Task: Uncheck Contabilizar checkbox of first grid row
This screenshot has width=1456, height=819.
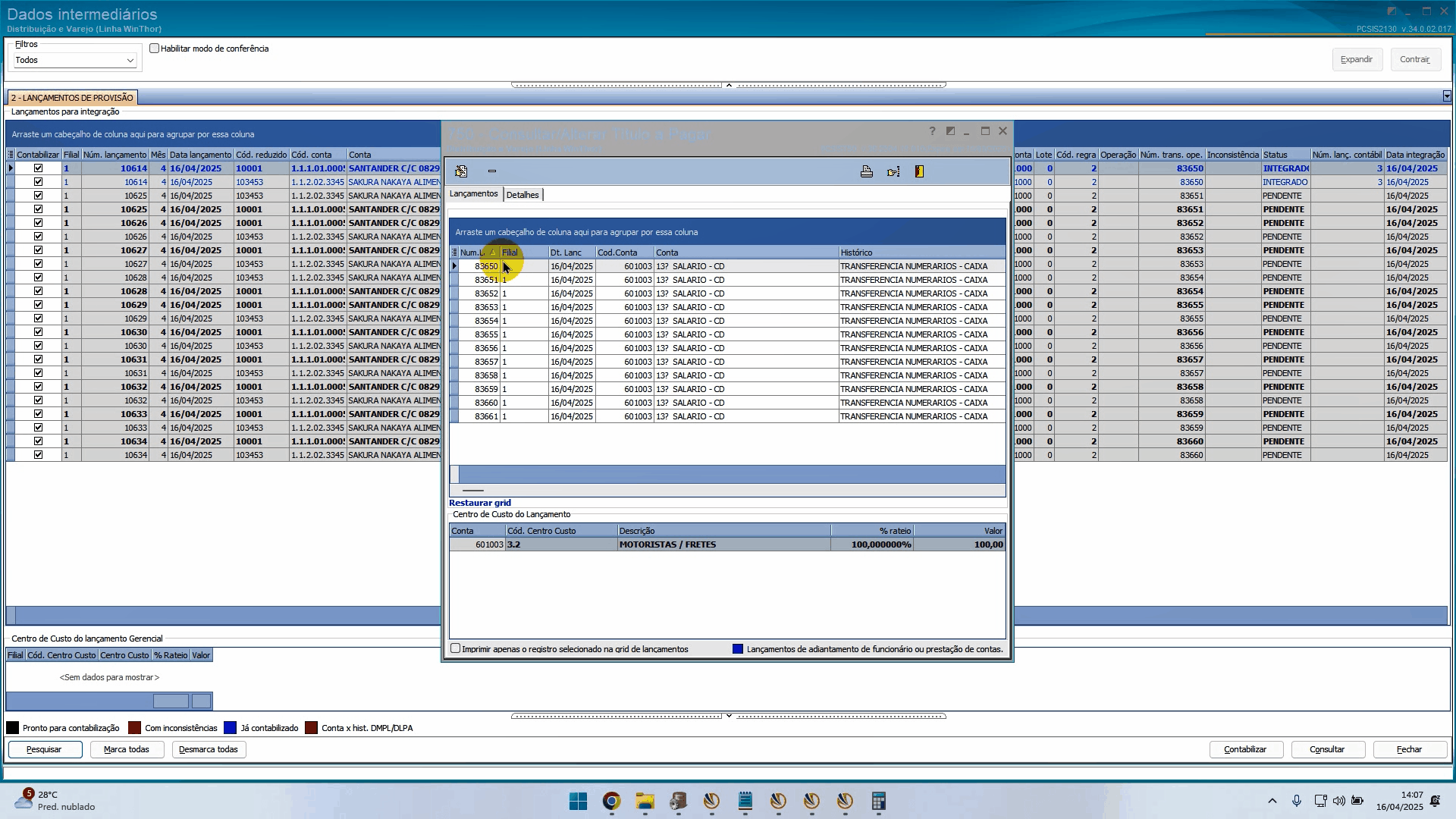Action: click(x=38, y=168)
